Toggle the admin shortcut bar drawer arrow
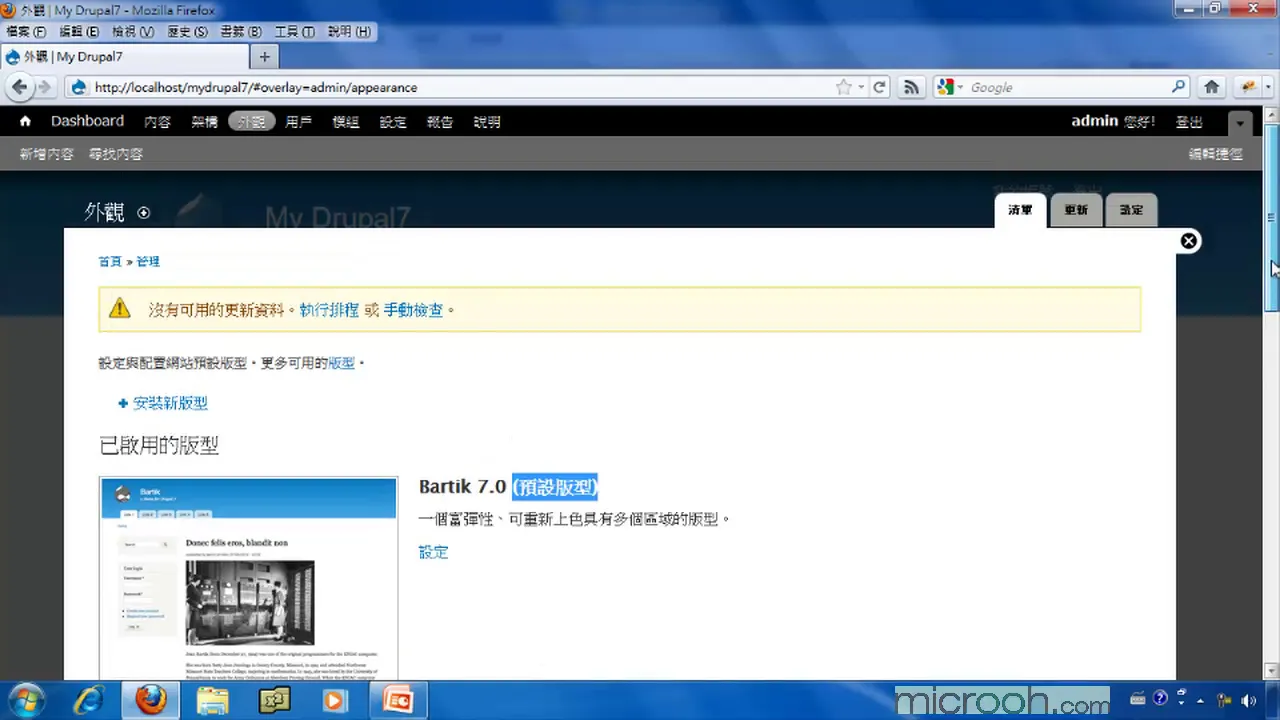Screen dimensions: 1280x720 tap(1240, 123)
